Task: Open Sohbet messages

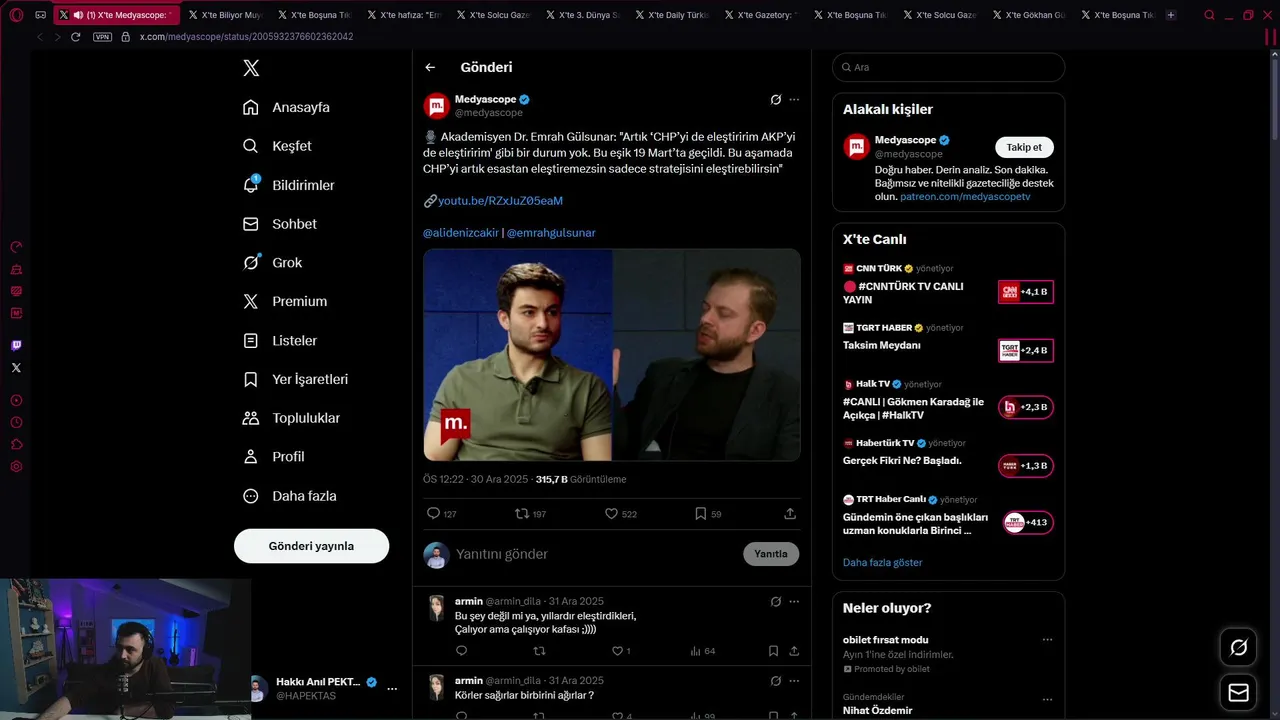Action: (x=280, y=224)
